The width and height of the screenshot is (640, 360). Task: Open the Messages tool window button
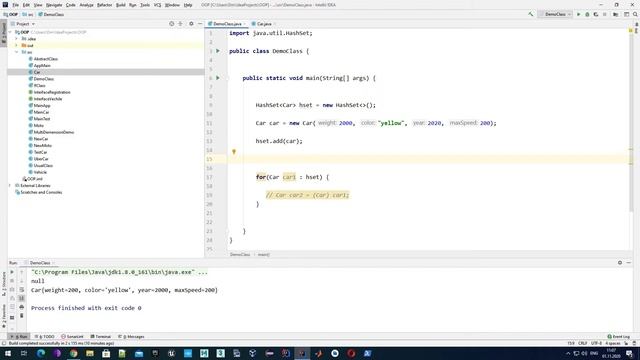[x=131, y=337]
